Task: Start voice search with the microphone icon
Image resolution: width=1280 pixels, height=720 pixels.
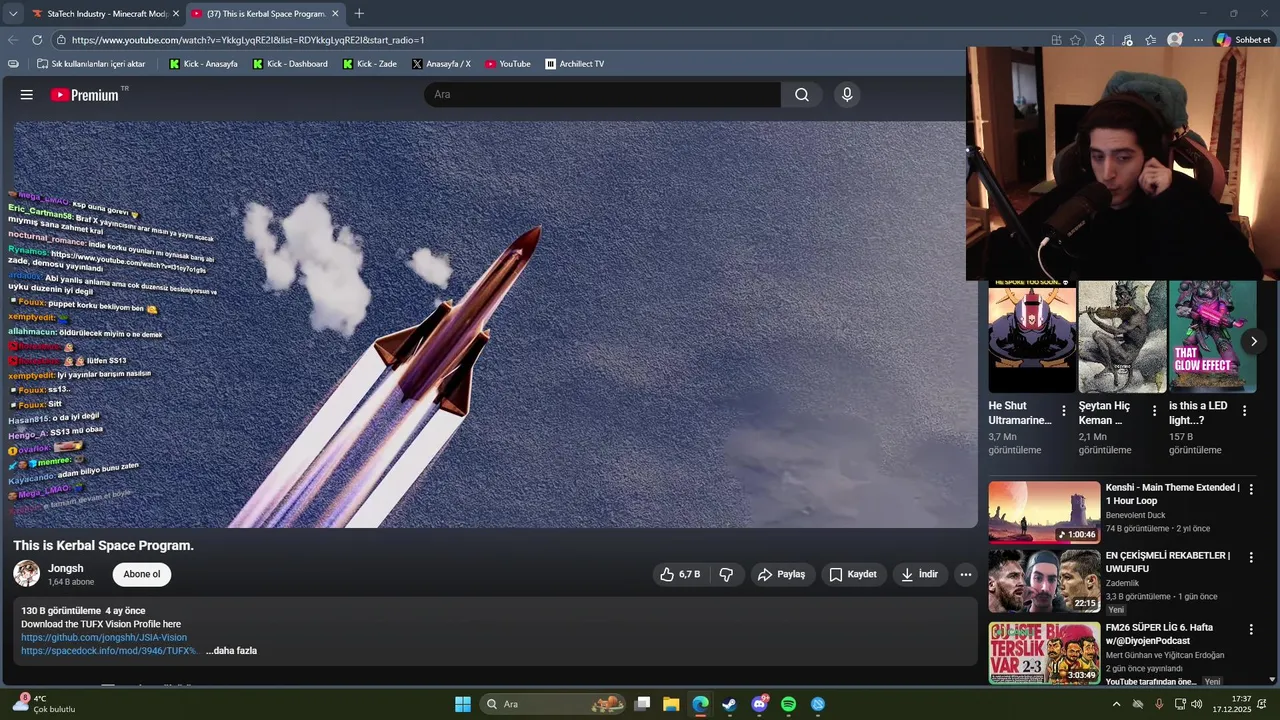Action: 847,95
